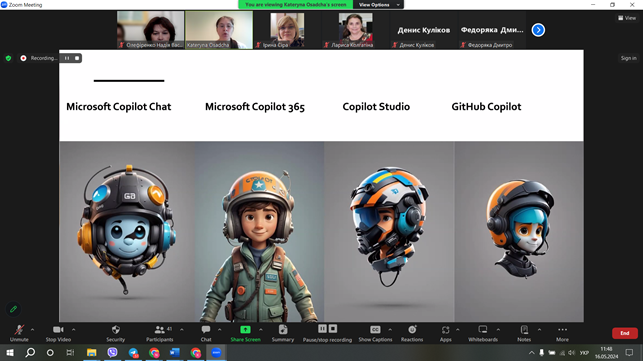This screenshot has height=361, width=643.
Task: Open the Notes tool
Action: pyautogui.click(x=524, y=333)
